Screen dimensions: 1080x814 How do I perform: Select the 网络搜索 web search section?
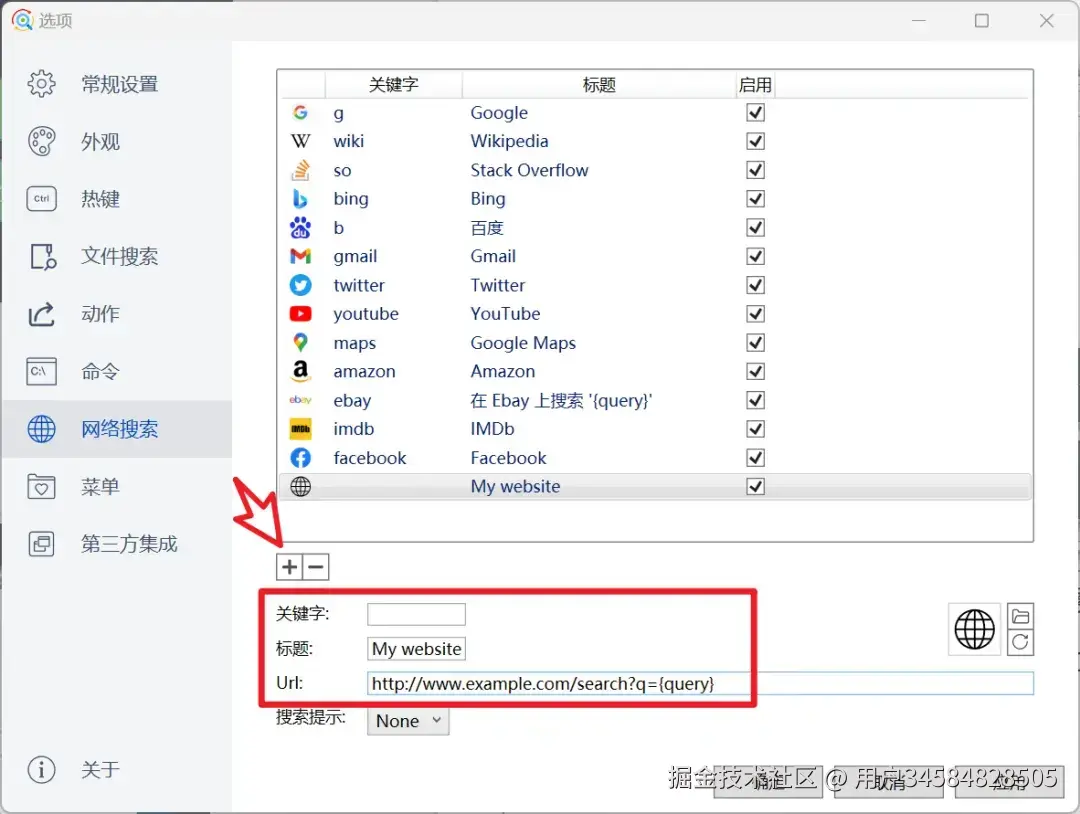click(117, 429)
